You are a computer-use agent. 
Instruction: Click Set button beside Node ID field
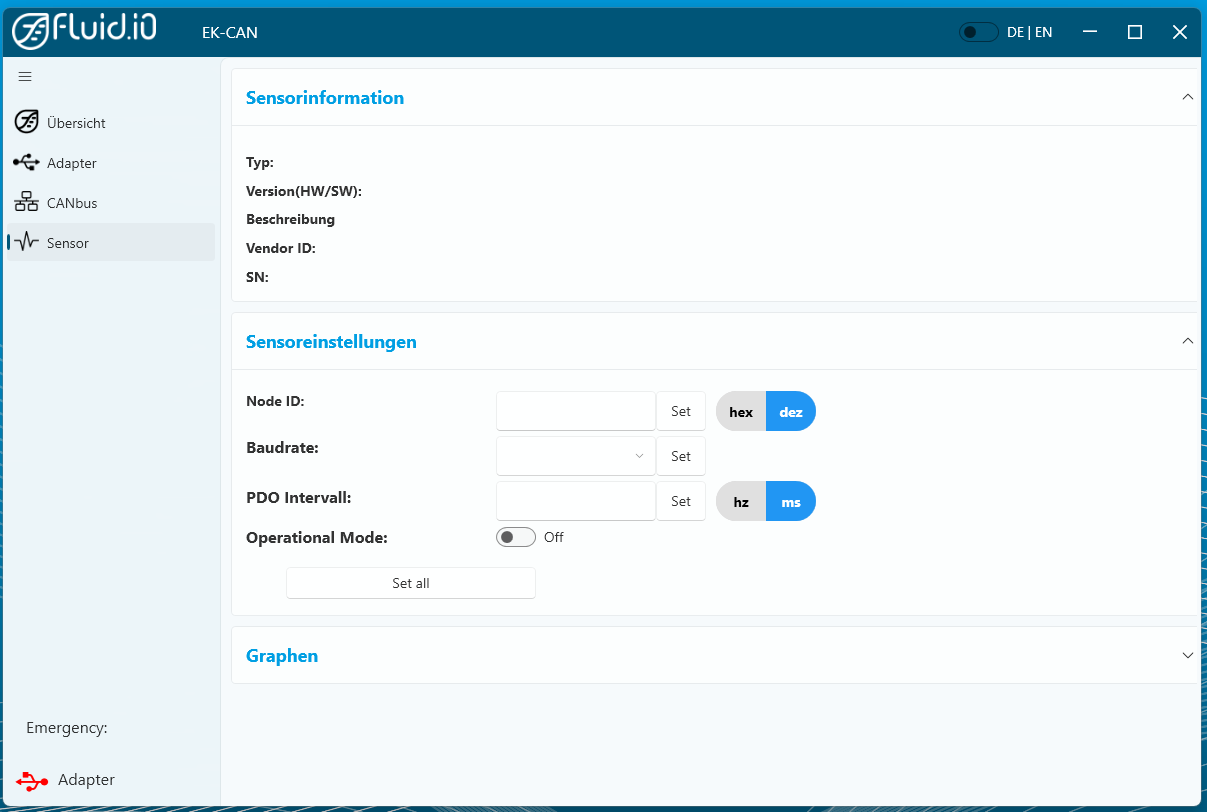click(681, 411)
